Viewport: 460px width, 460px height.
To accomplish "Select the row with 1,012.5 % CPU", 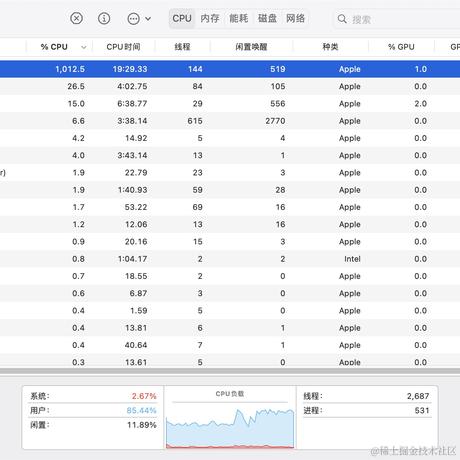I will tap(230, 69).
